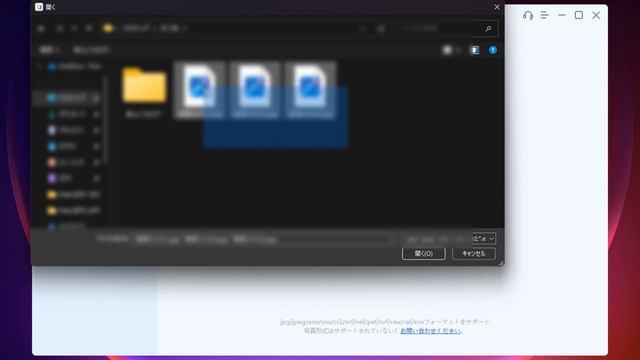Click the folder icon in the address bar
Screen dimensions: 640x360
108,28
